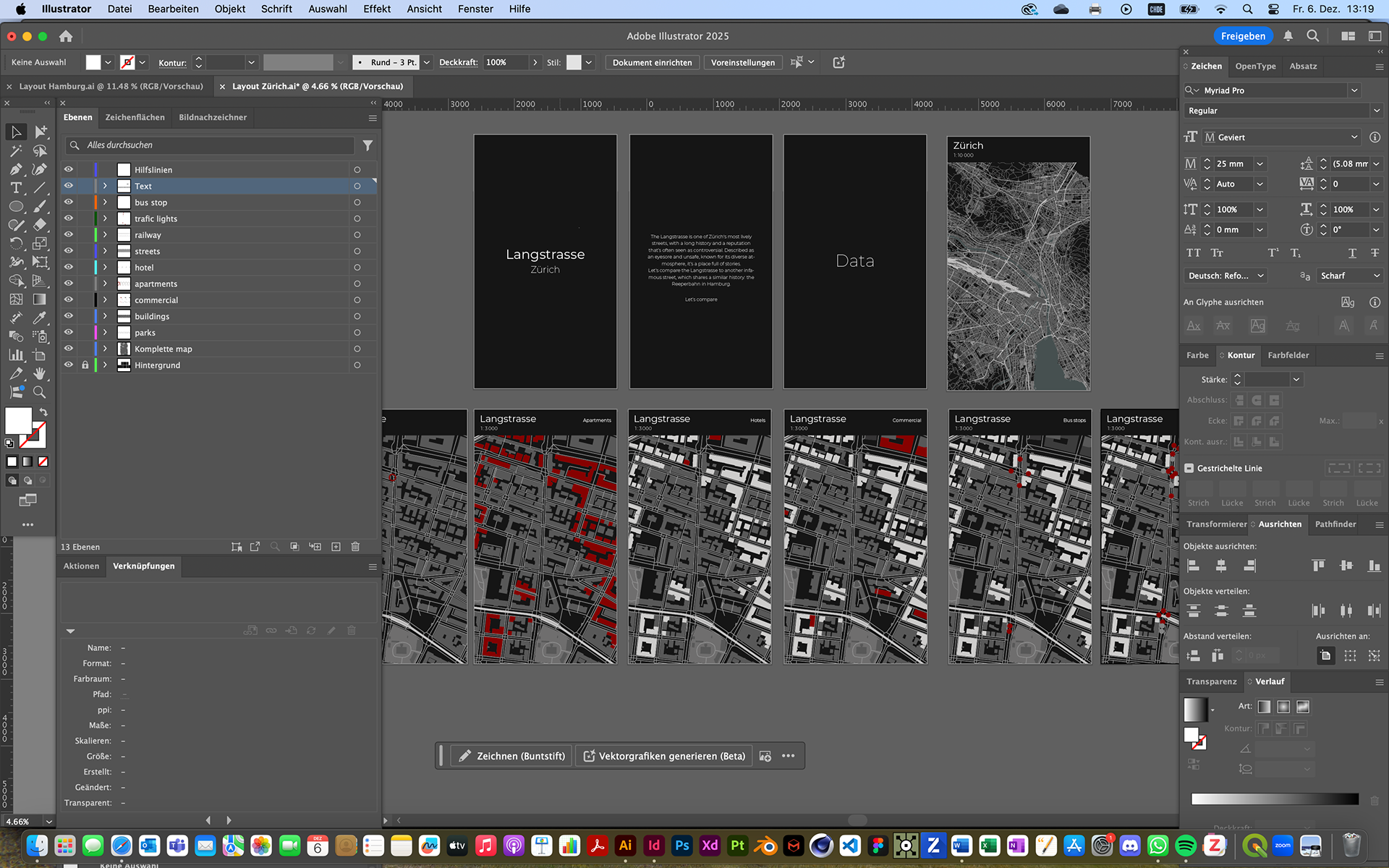Viewport: 1389px width, 868px height.
Task: Choose the Magic Wand tool
Action: [16, 150]
